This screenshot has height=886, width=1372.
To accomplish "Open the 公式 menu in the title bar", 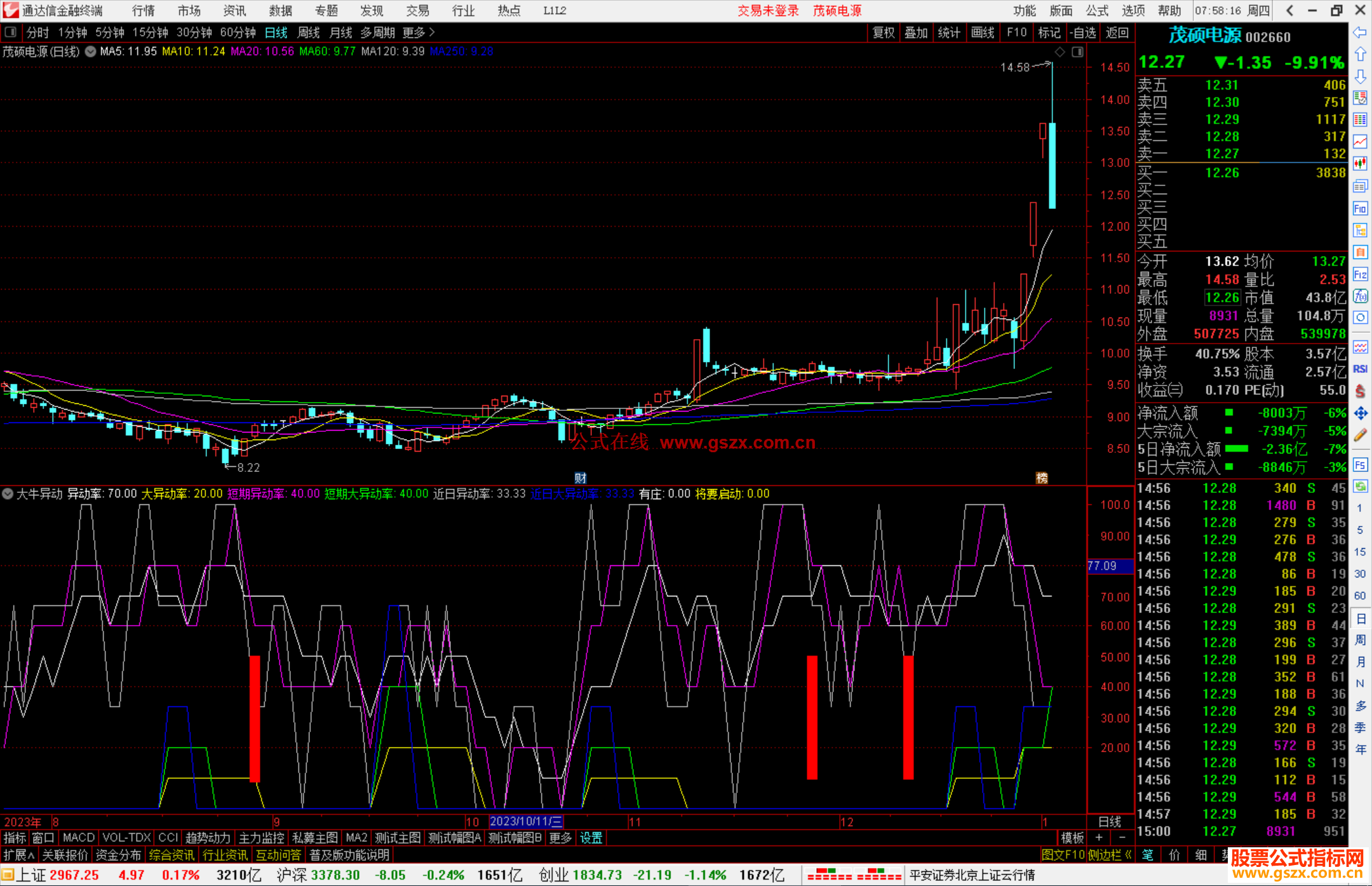I will pos(1097,10).
